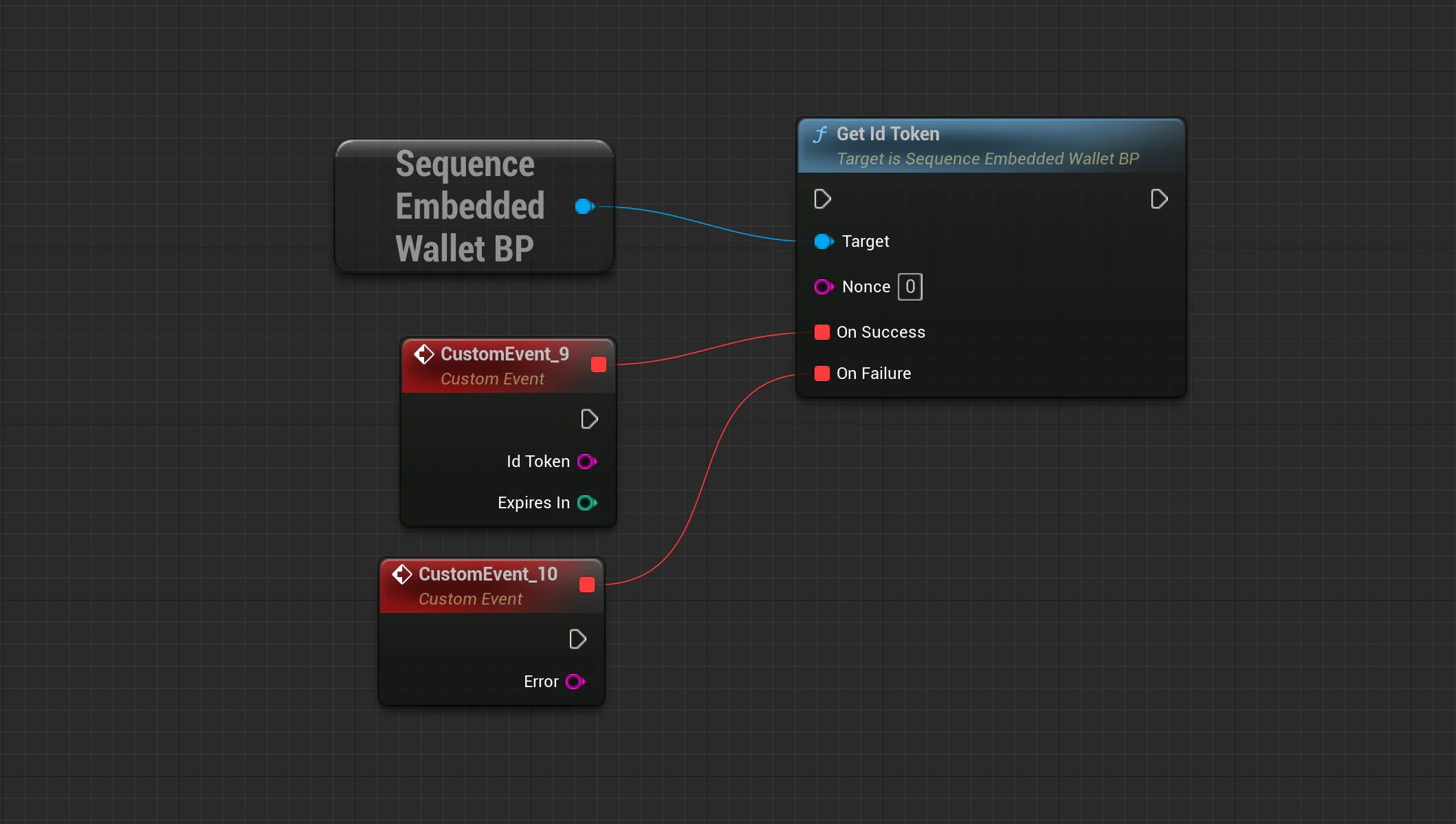Click CustomEvent_10 red delegate output pin
Screen dimensions: 1456x824
click(587, 585)
